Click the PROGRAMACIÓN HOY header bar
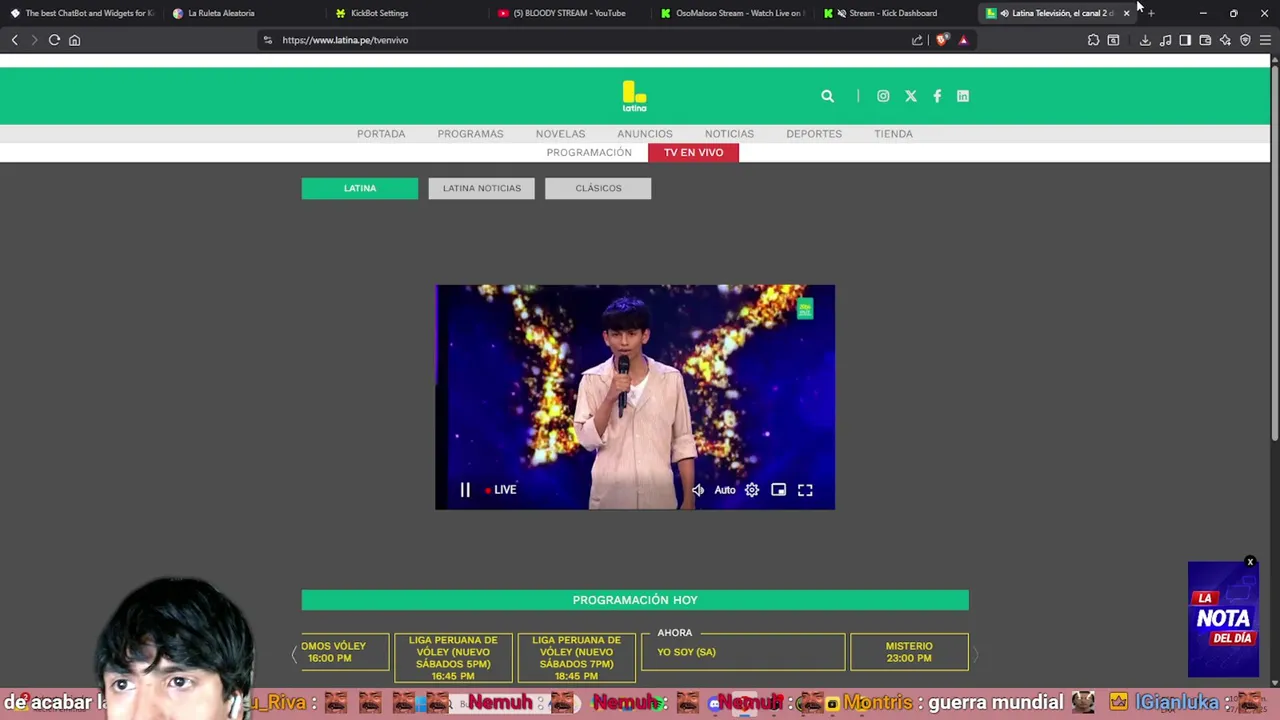Image resolution: width=1280 pixels, height=720 pixels. 635,600
